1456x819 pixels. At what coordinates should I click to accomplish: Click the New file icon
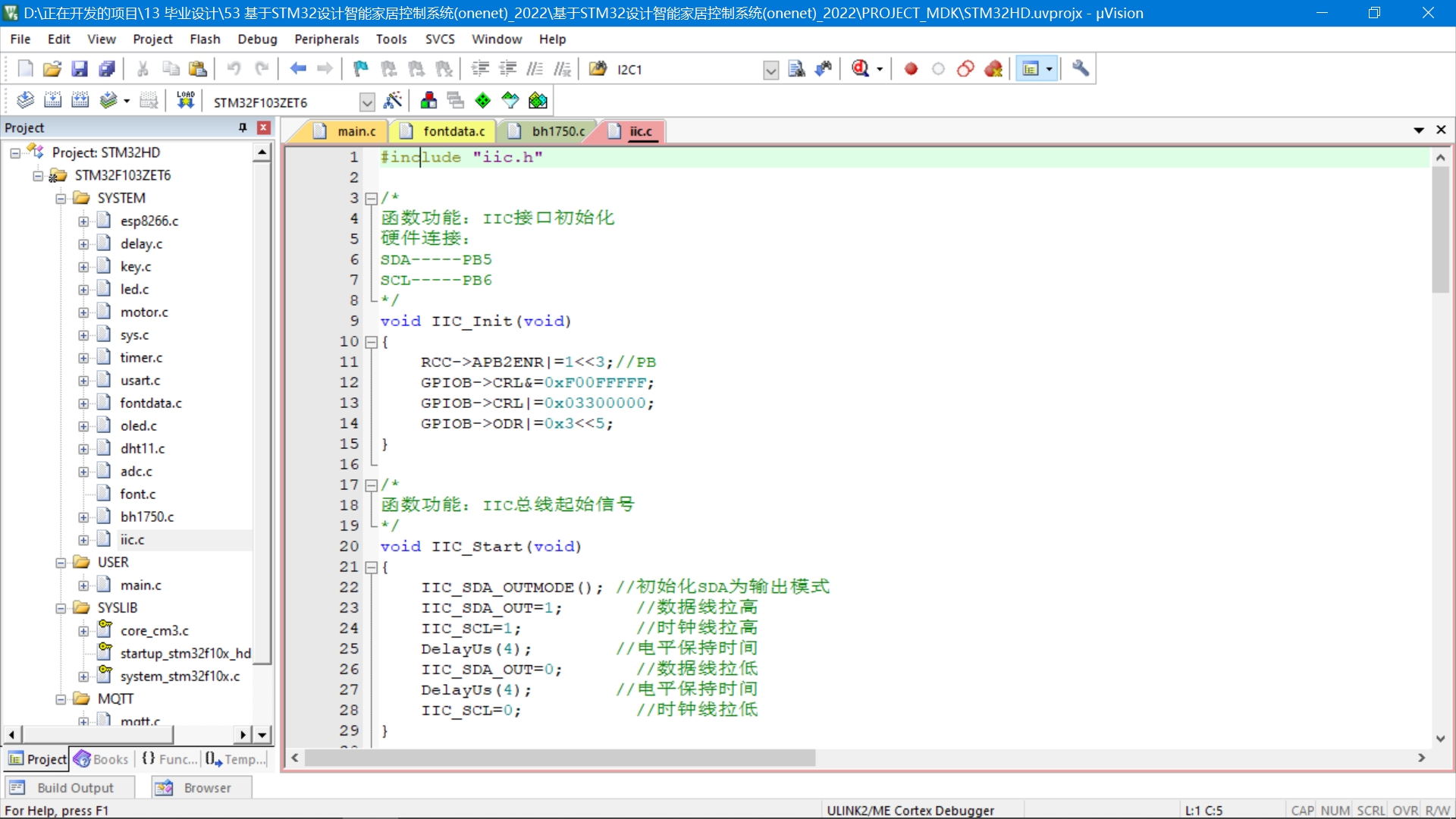click(25, 69)
